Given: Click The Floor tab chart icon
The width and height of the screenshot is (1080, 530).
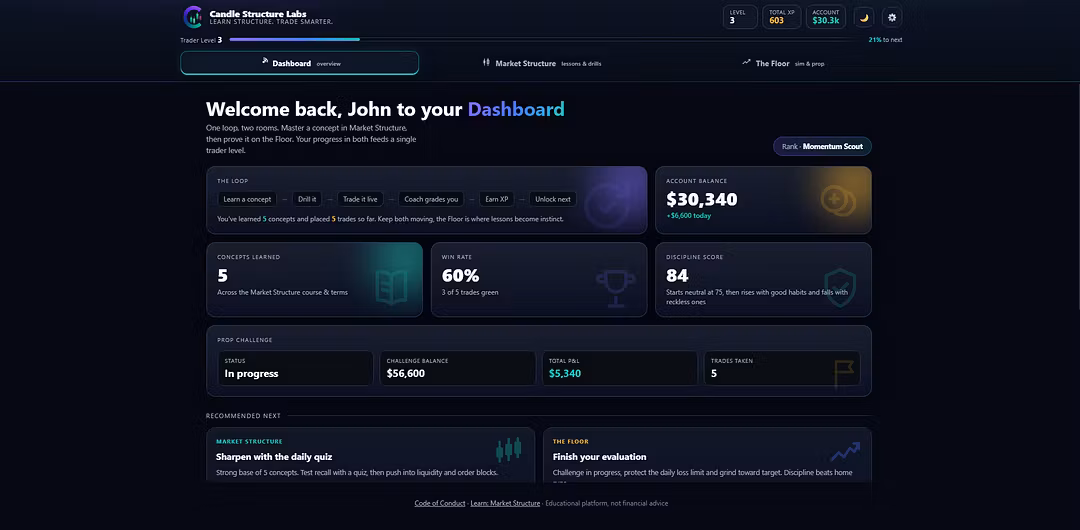Looking at the screenshot, I should click(746, 62).
